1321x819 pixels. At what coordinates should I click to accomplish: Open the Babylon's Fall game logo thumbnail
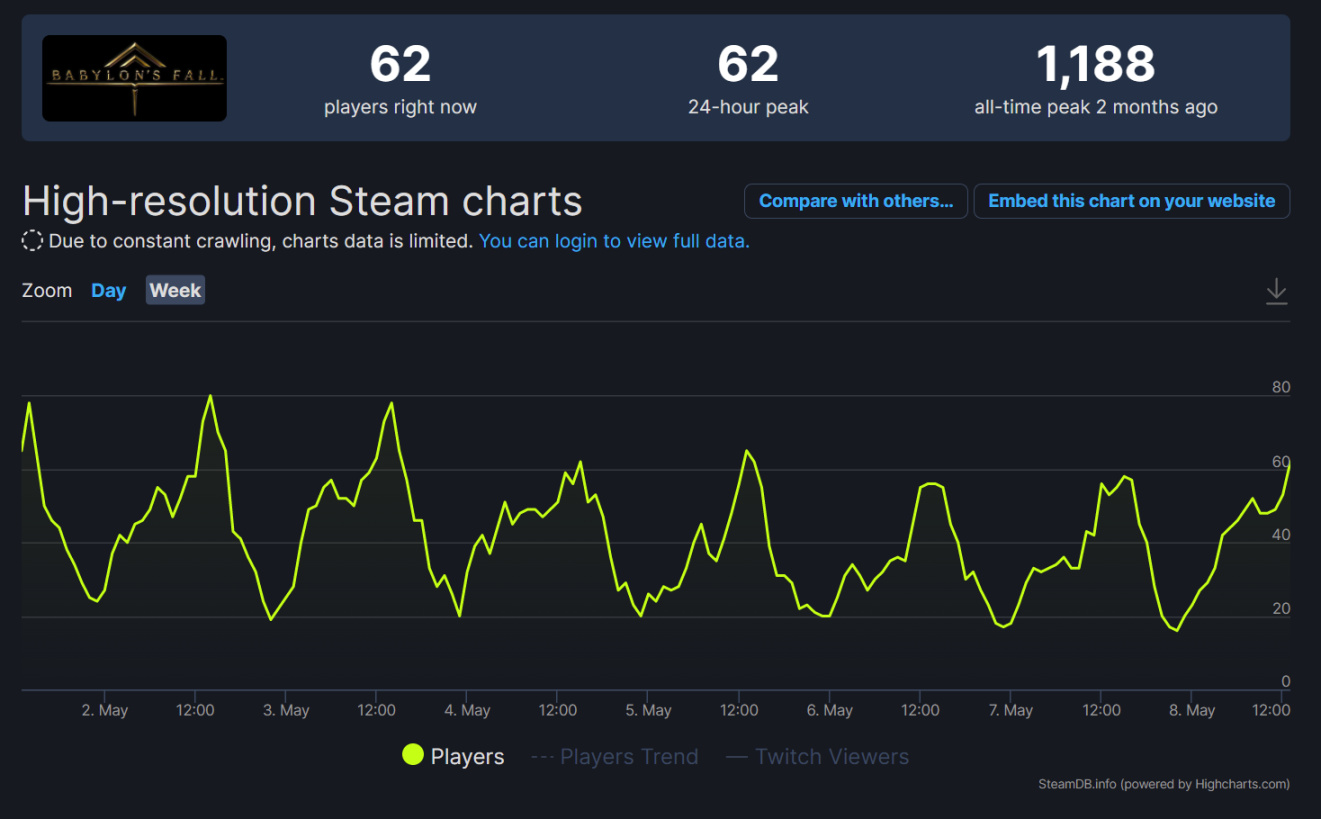[x=135, y=78]
